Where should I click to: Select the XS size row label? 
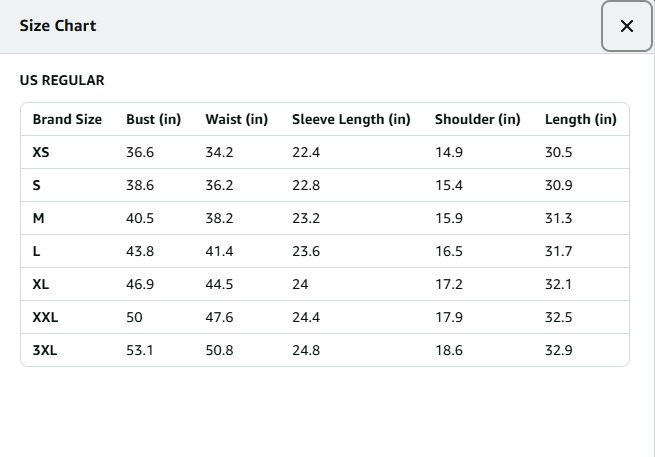[41, 152]
